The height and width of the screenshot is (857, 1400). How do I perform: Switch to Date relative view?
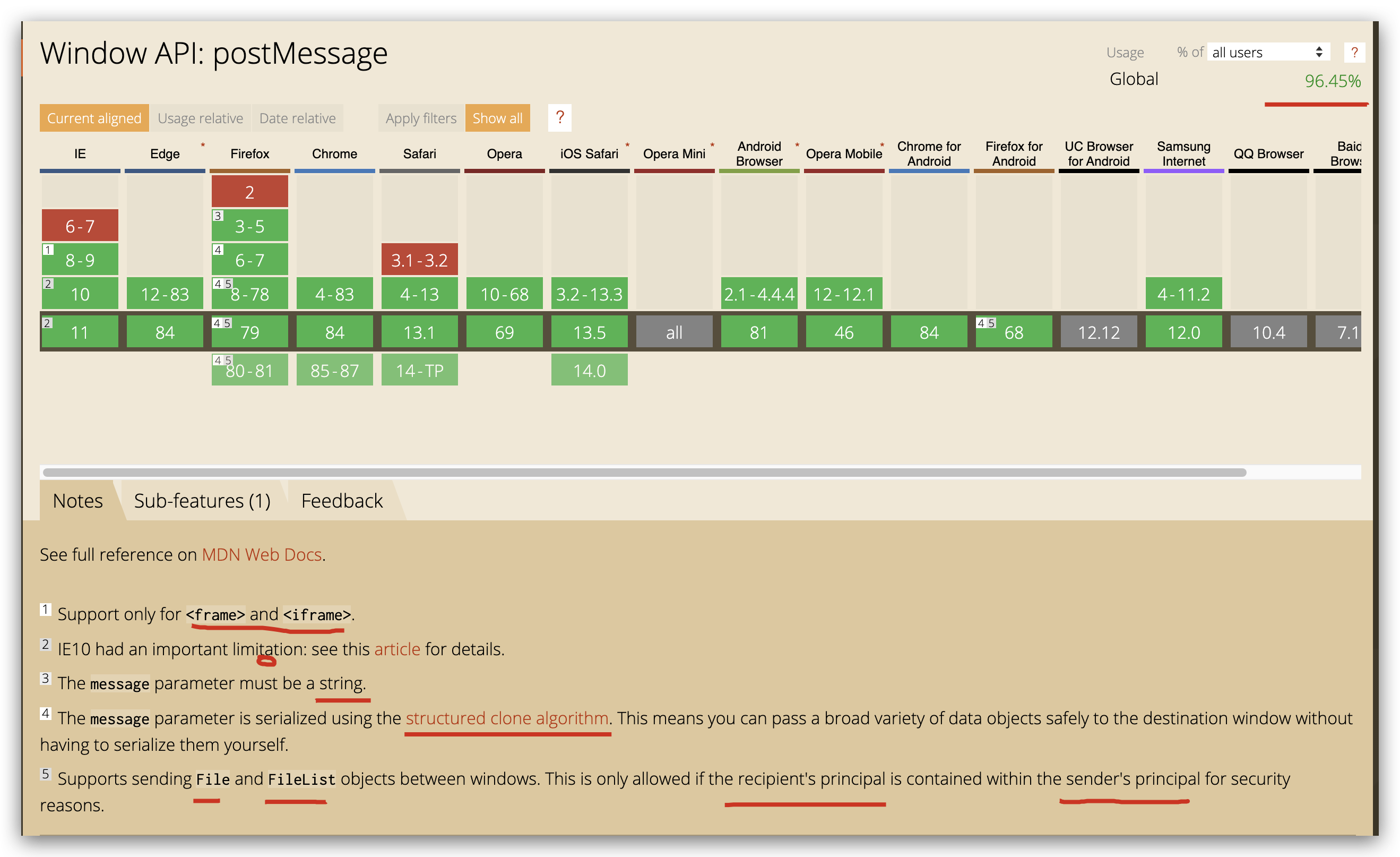(x=298, y=118)
